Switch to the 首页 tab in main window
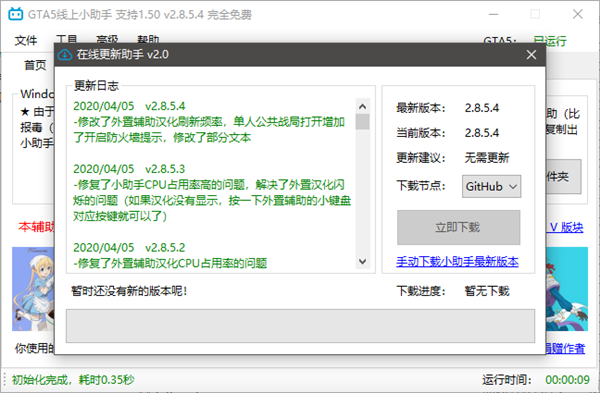This screenshot has height=393, width=600. click(x=35, y=65)
